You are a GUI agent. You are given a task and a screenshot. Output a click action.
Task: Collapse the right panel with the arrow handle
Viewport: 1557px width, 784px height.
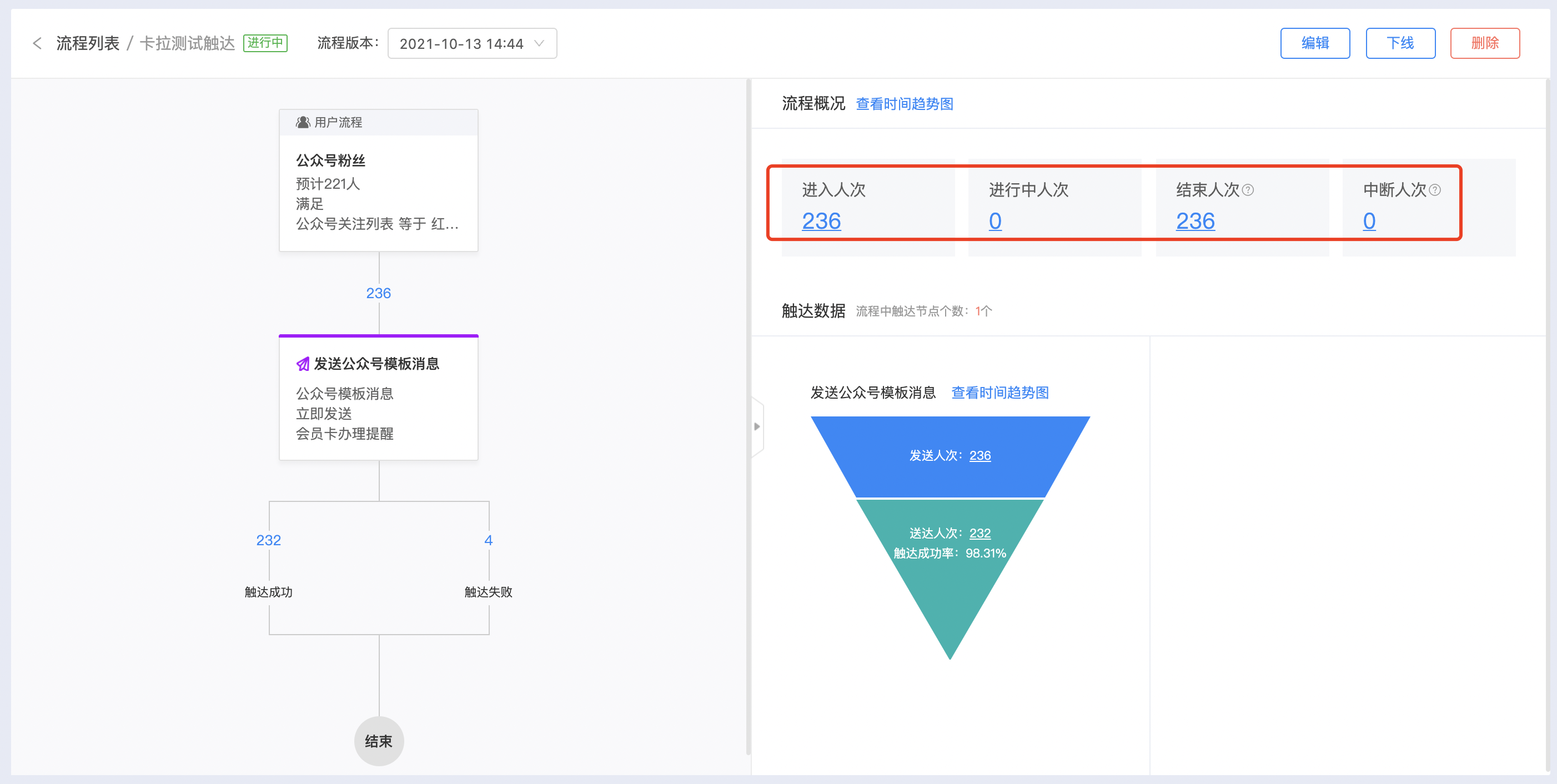[757, 427]
